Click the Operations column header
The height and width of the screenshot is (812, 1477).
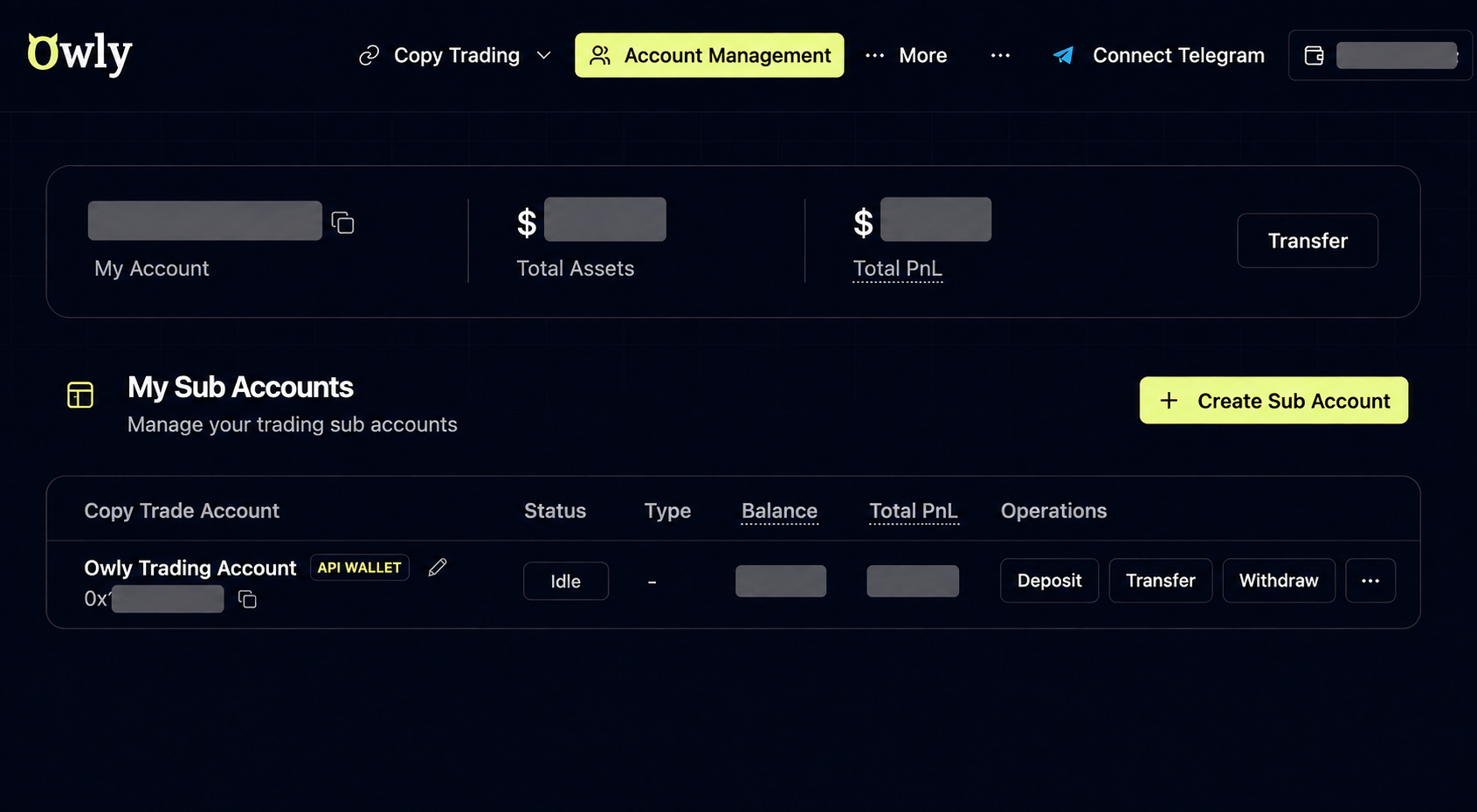point(1053,511)
